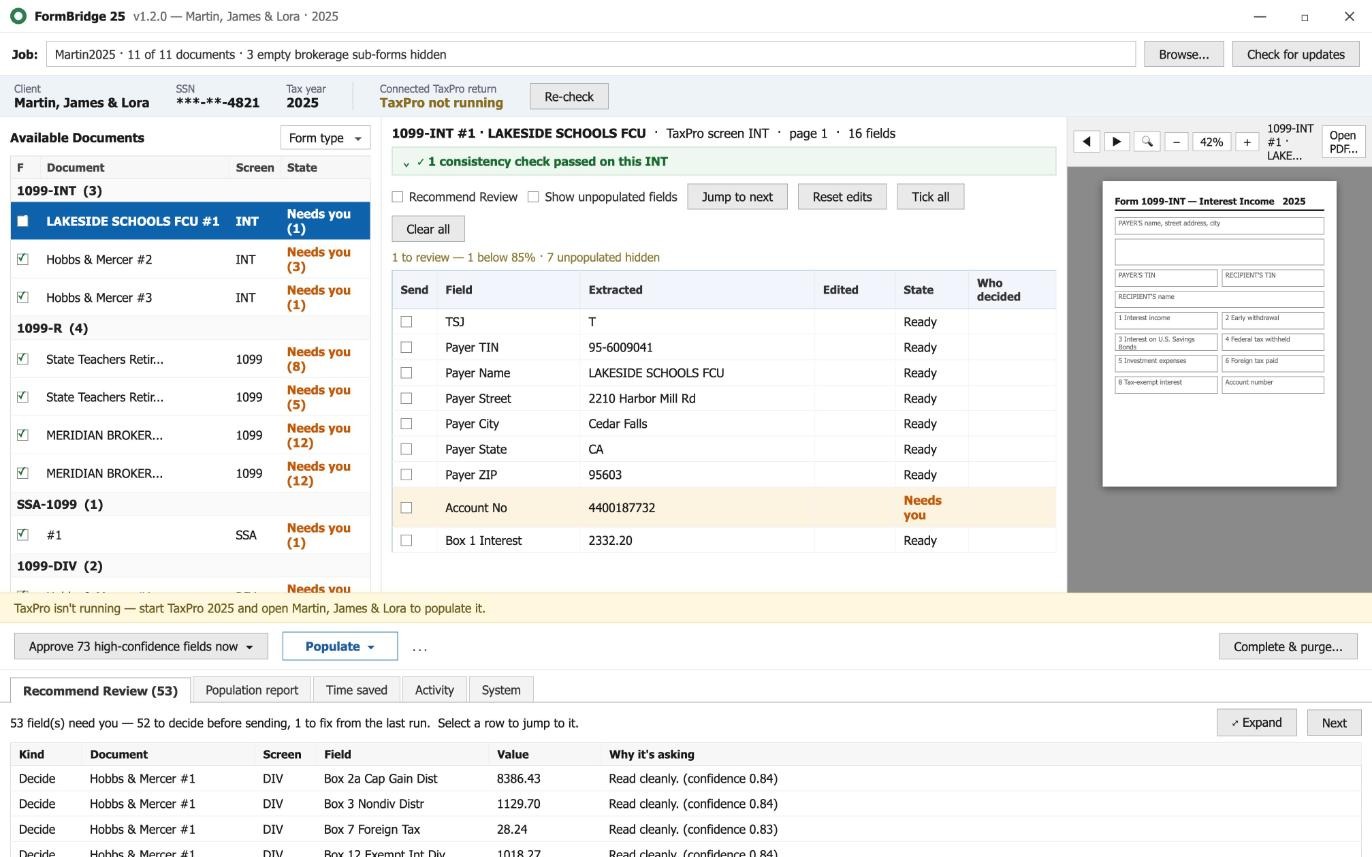
Task: Click the Form 1099-INT page thumbnail preview
Action: click(x=1219, y=334)
